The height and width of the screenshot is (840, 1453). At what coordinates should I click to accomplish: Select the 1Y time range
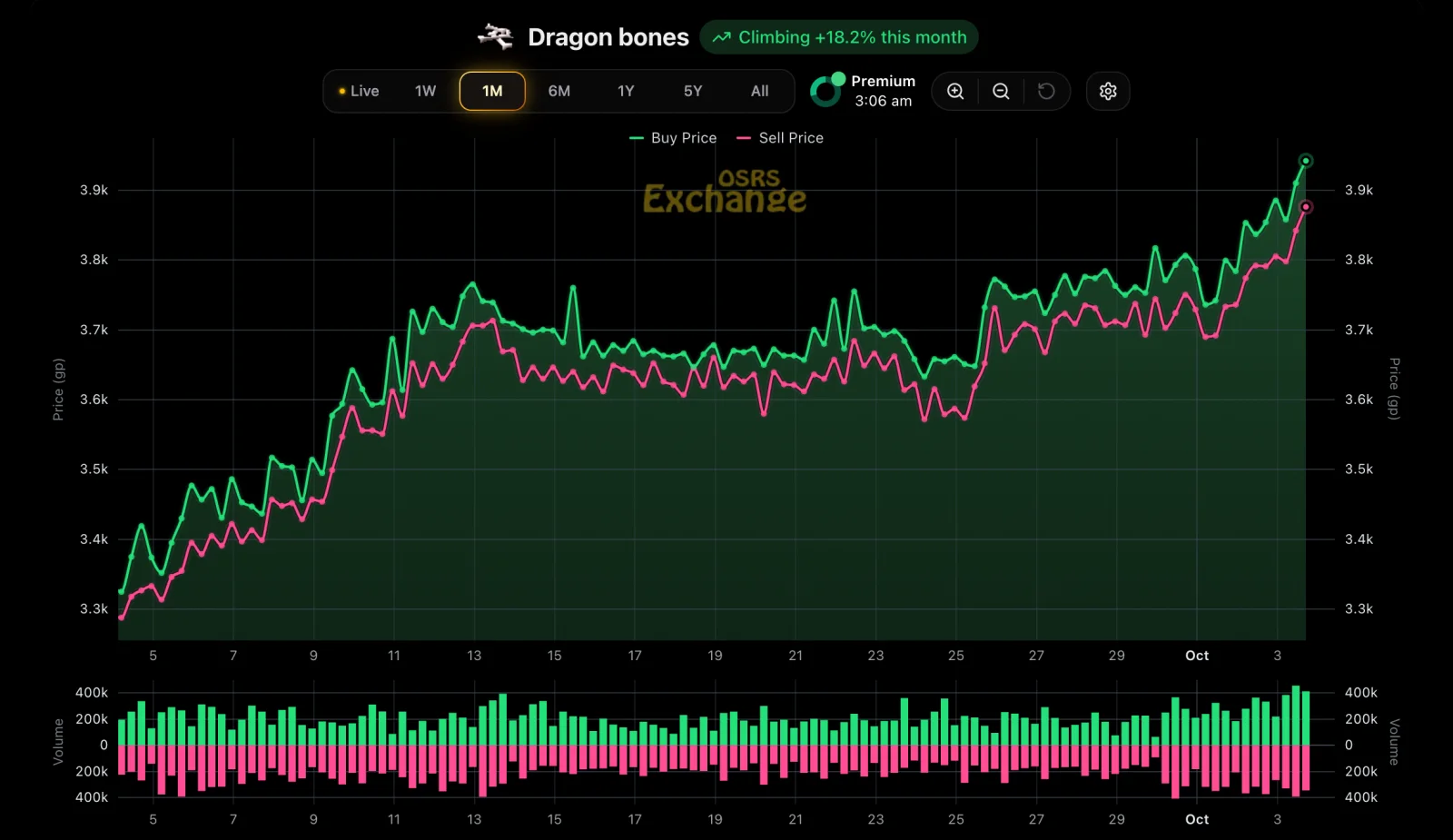(626, 91)
